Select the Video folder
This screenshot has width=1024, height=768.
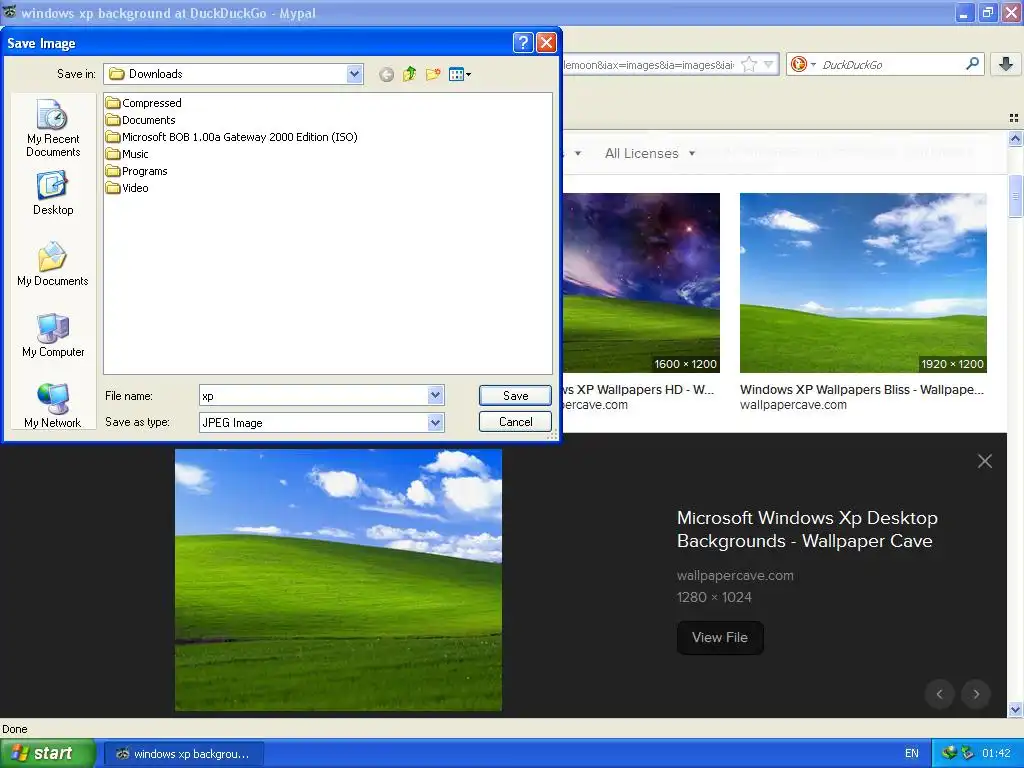127,188
